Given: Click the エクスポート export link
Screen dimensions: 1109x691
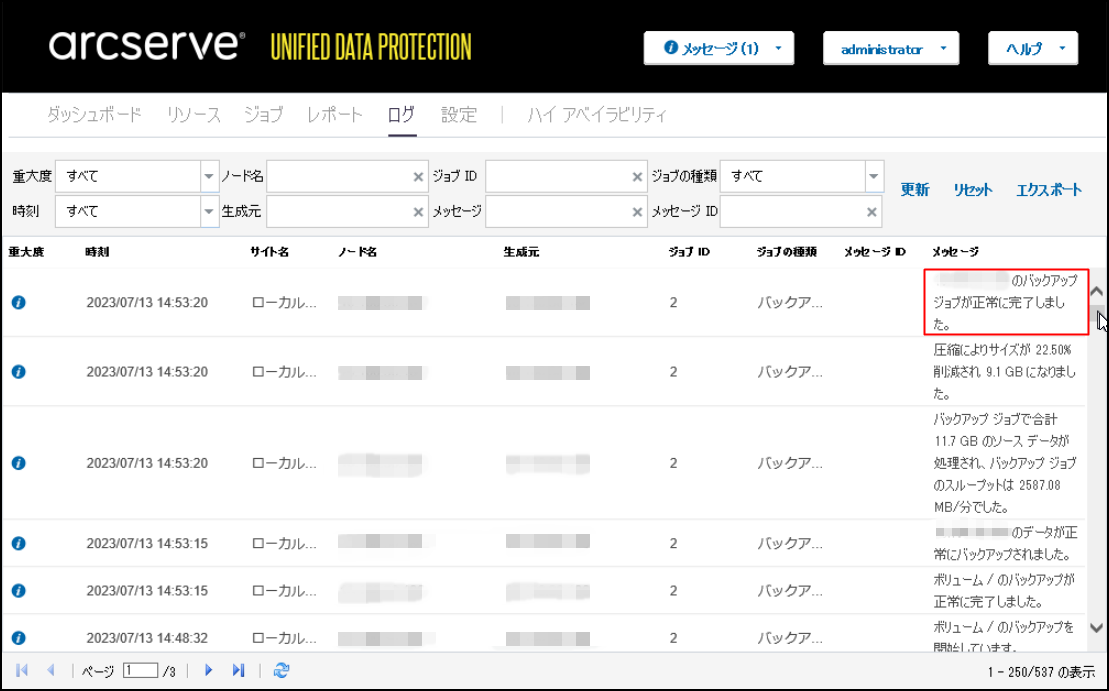Looking at the screenshot, I should [x=1048, y=190].
